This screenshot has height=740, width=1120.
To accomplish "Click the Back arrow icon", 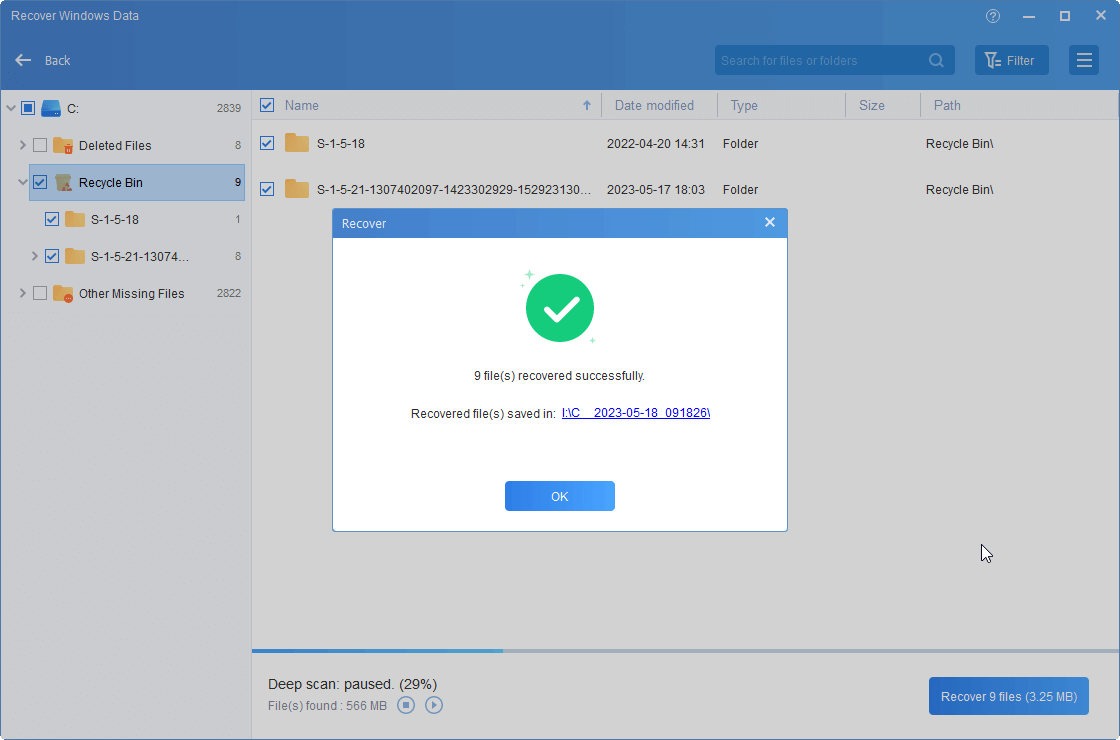I will tap(23, 60).
